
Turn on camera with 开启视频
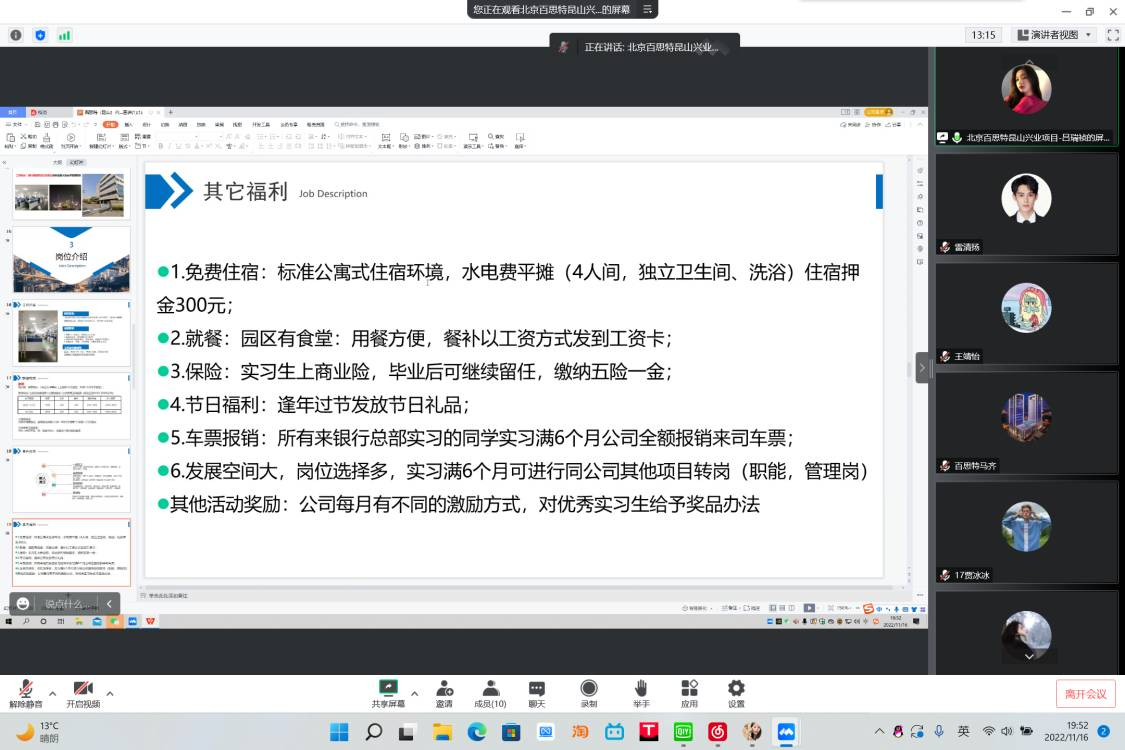pyautogui.click(x=83, y=693)
